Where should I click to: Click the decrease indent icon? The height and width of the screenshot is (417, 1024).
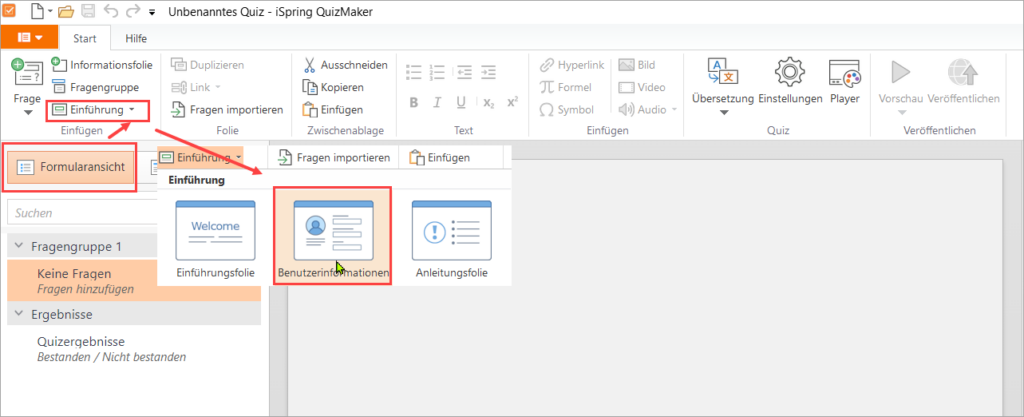pyautogui.click(x=464, y=71)
